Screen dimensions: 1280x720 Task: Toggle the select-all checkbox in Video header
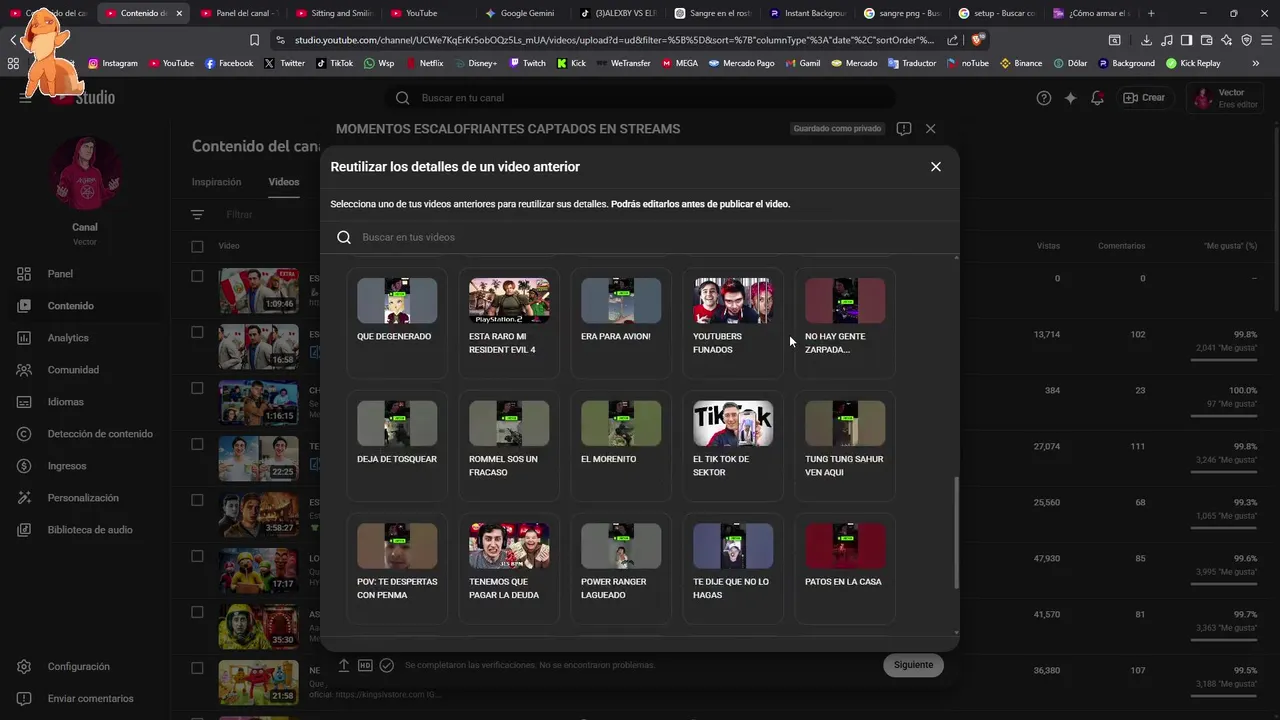coord(197,246)
